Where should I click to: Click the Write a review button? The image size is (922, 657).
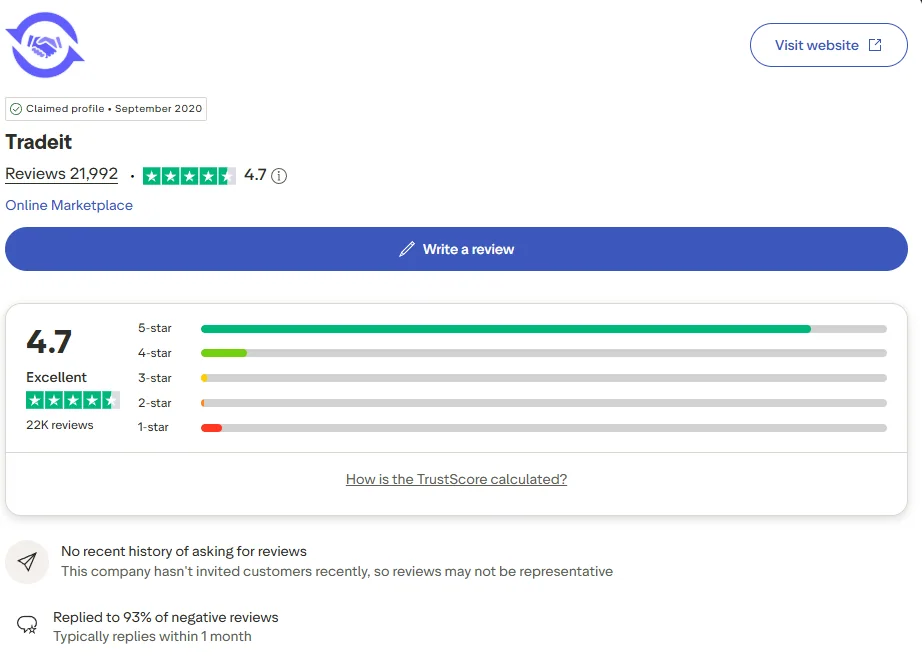[456, 249]
